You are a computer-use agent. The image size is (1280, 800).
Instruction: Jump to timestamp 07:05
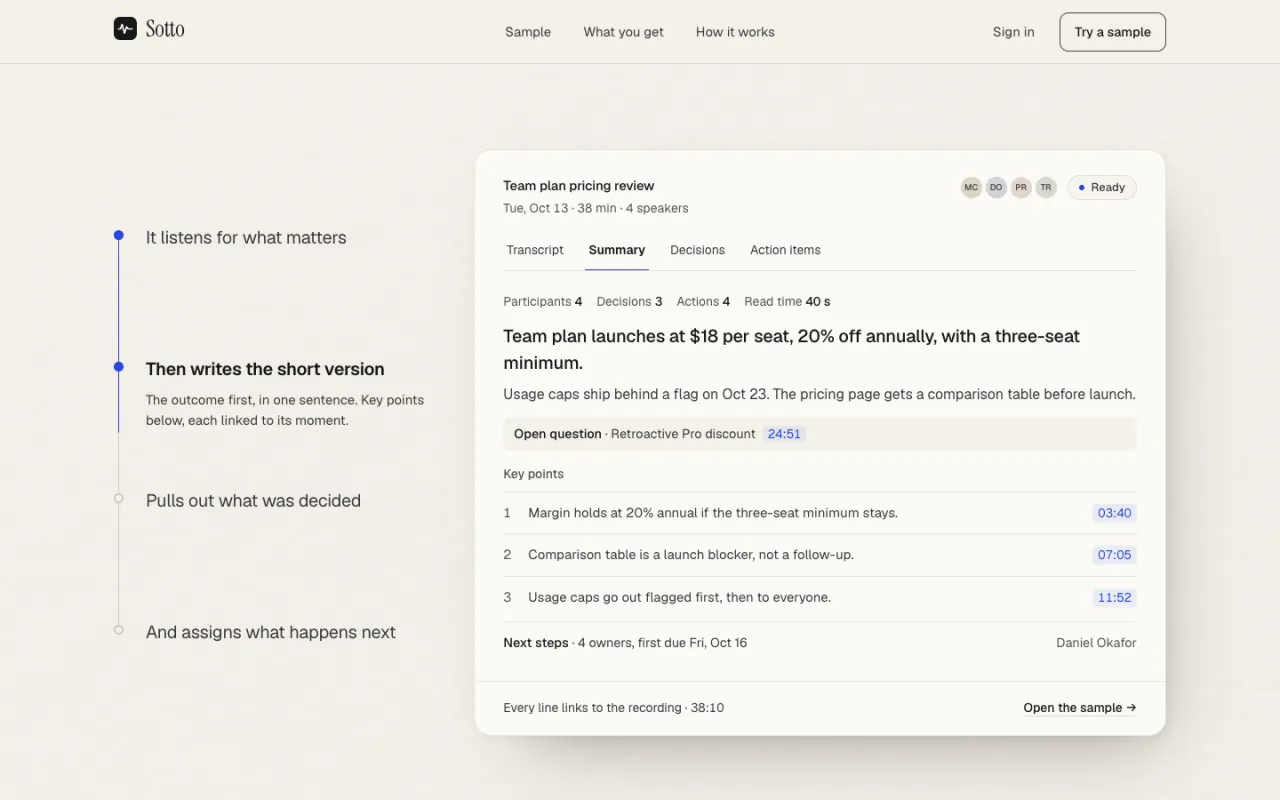pos(1114,555)
